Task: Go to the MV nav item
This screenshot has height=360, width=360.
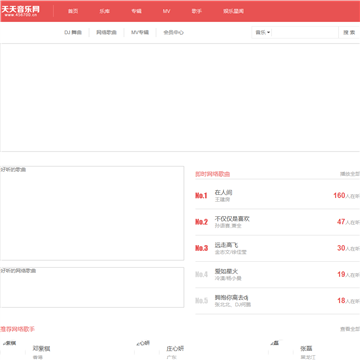Action: pyautogui.click(x=166, y=11)
